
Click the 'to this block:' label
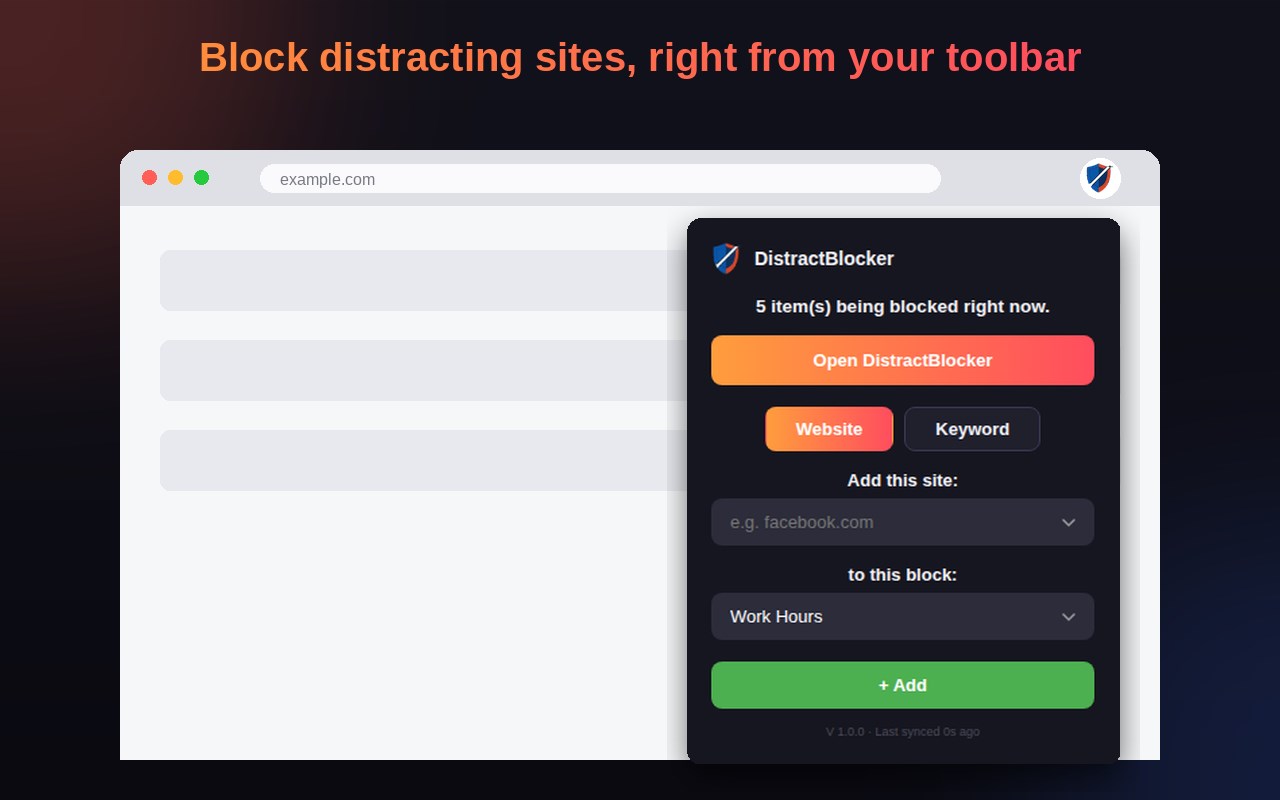(x=902, y=574)
